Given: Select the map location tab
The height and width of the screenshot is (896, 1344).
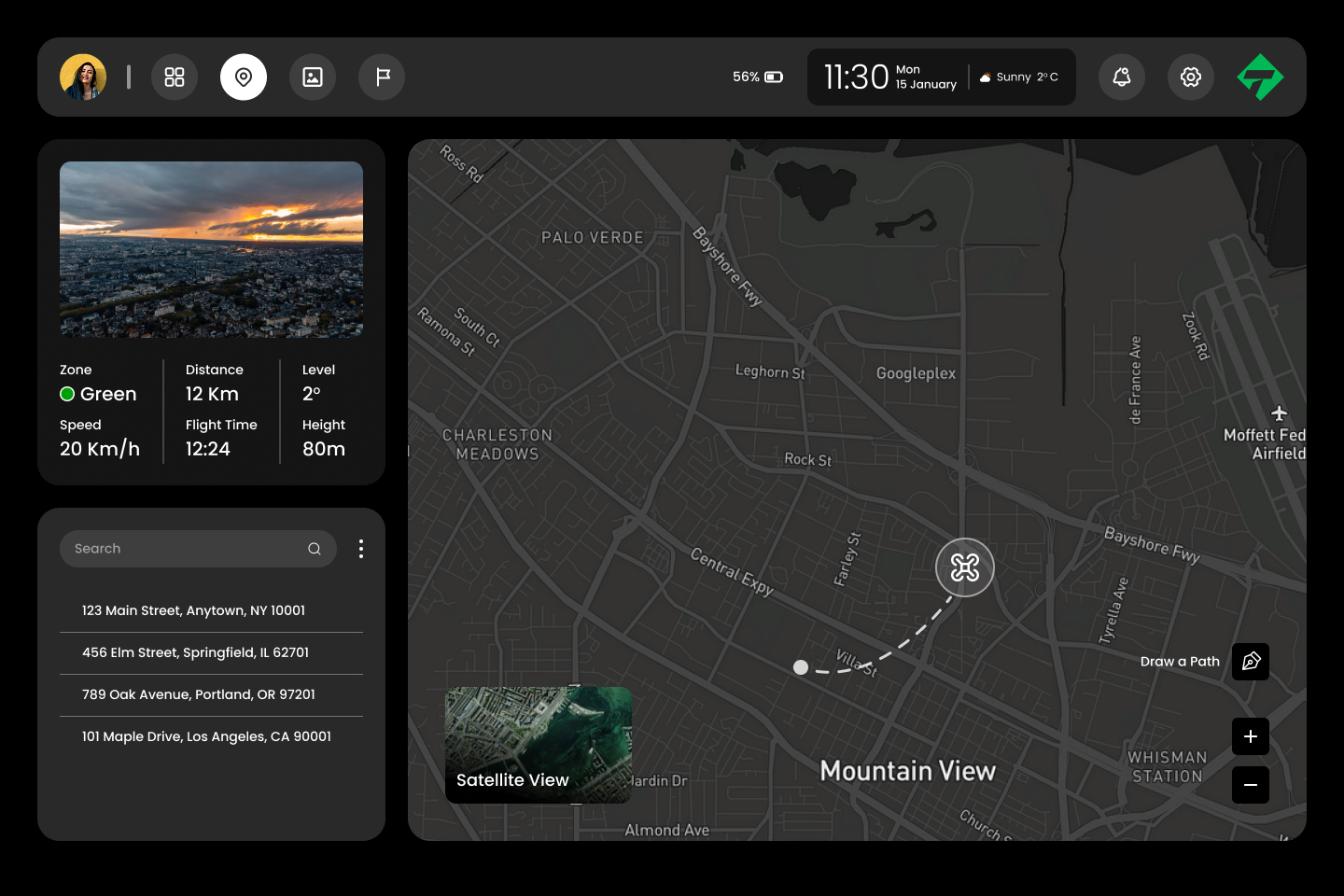Looking at the screenshot, I should click(x=244, y=77).
